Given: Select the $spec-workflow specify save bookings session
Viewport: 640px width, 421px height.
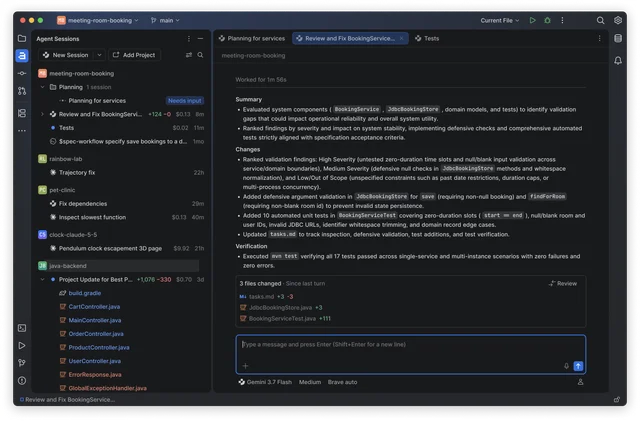Looking at the screenshot, I should (121, 141).
